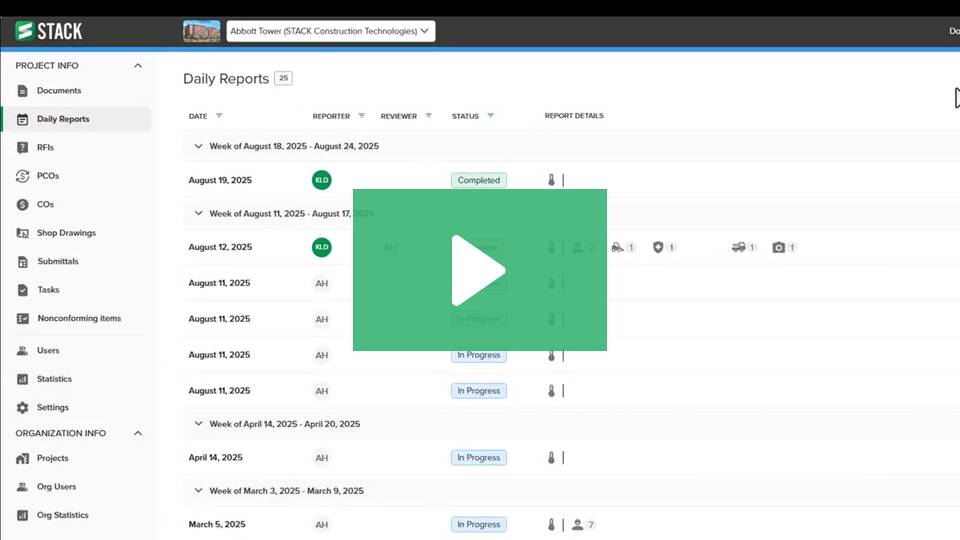Viewport: 960px width, 540px height.
Task: Open RFIs in the sidebar
Action: pos(45,147)
